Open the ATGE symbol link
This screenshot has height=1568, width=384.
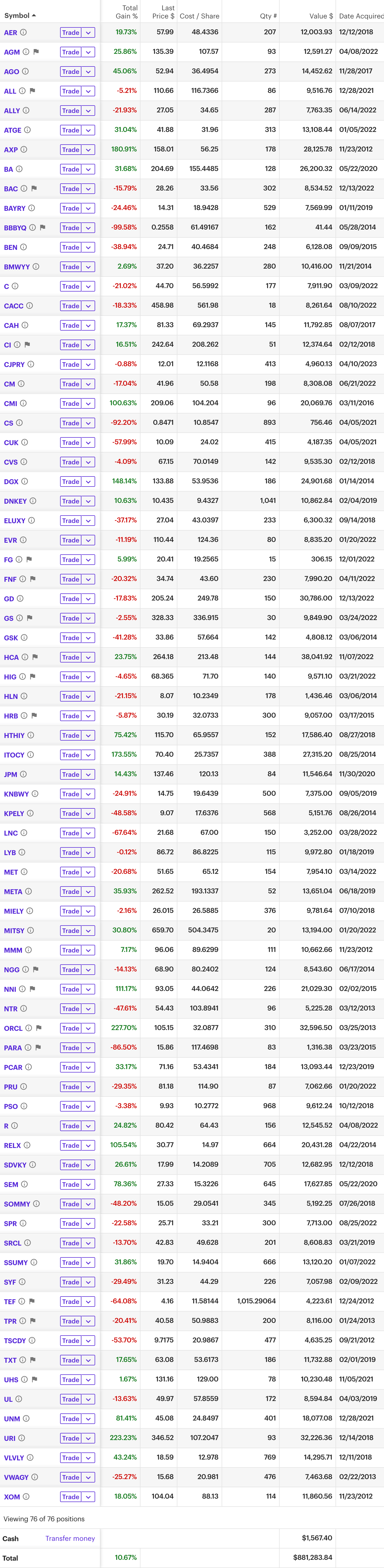click(13, 130)
